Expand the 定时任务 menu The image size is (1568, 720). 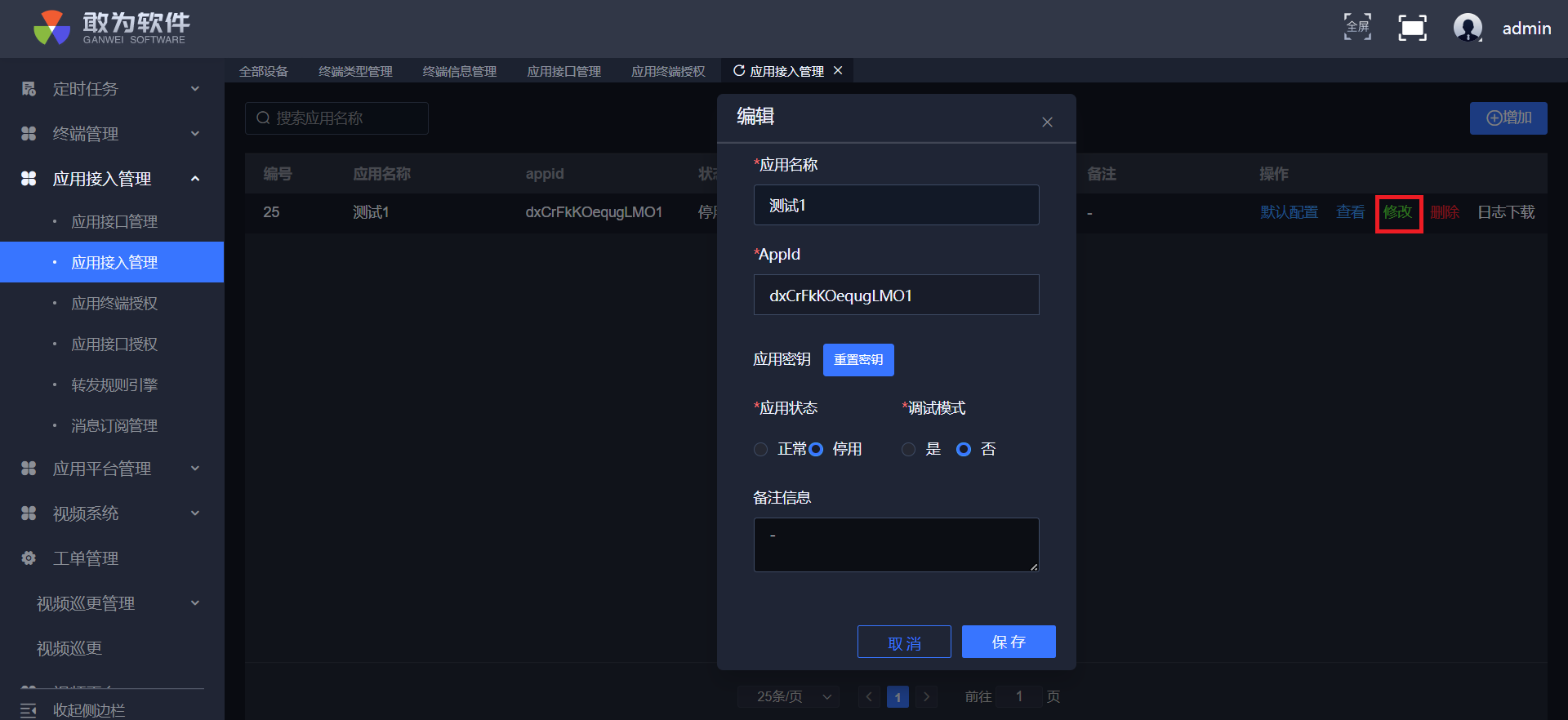tap(195, 89)
